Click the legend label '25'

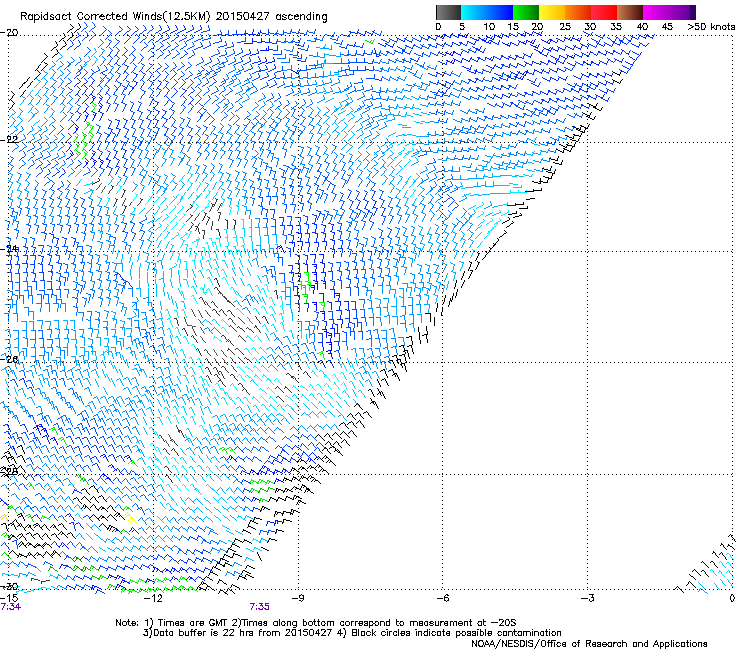(x=564, y=27)
